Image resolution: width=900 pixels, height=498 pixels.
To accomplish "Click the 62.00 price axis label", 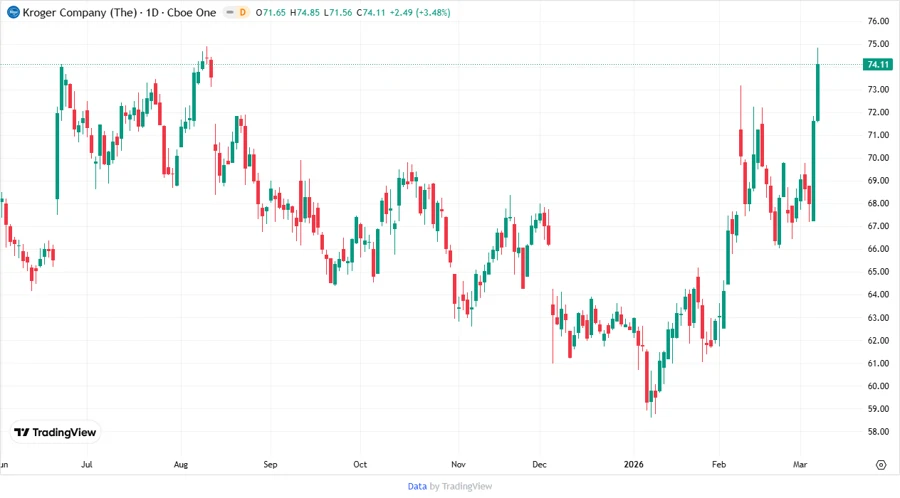I will pos(878,341).
